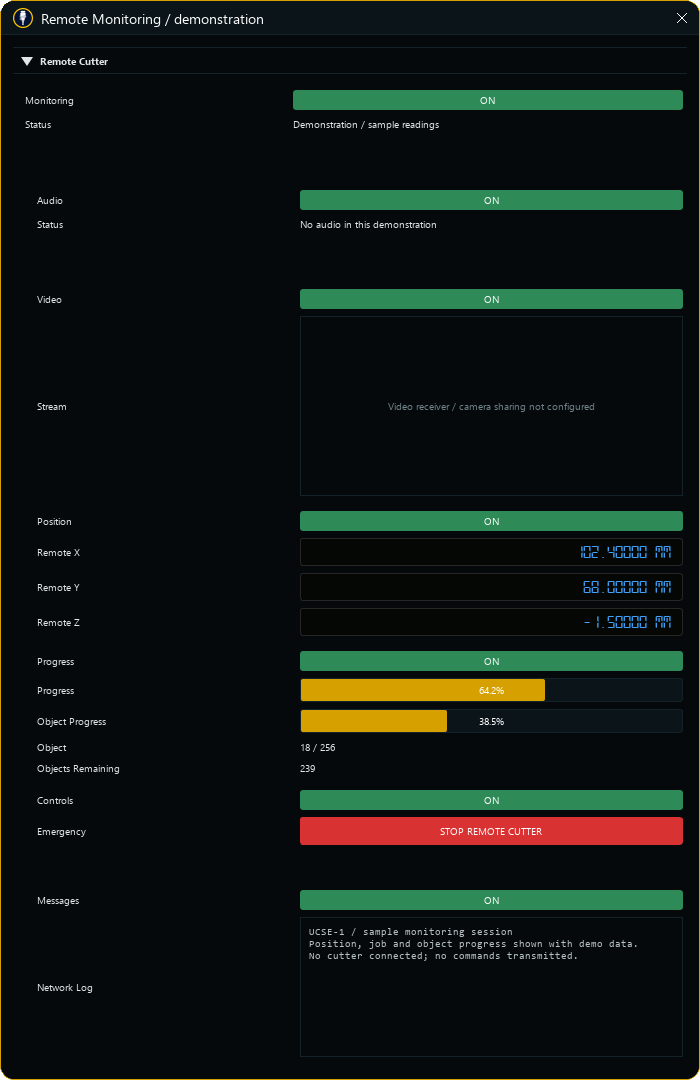Click the 'Objects Remaining' label

pyautogui.click(x=78, y=769)
